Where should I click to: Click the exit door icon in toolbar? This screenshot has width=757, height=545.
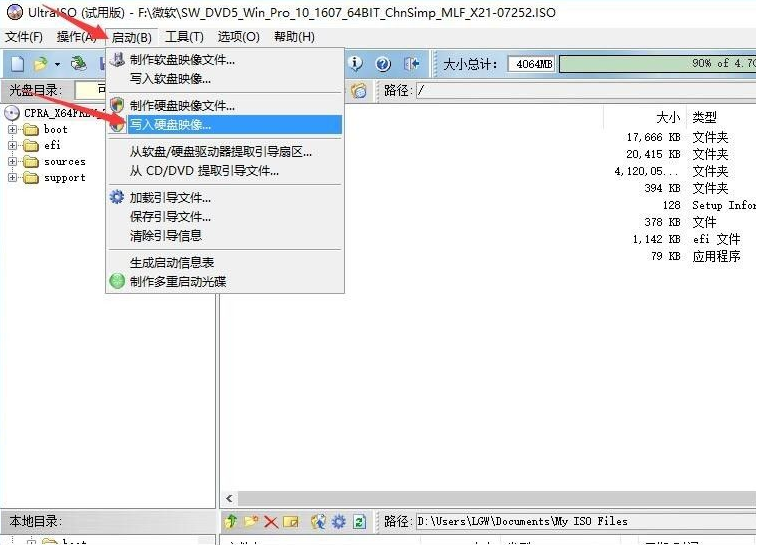click(x=411, y=64)
